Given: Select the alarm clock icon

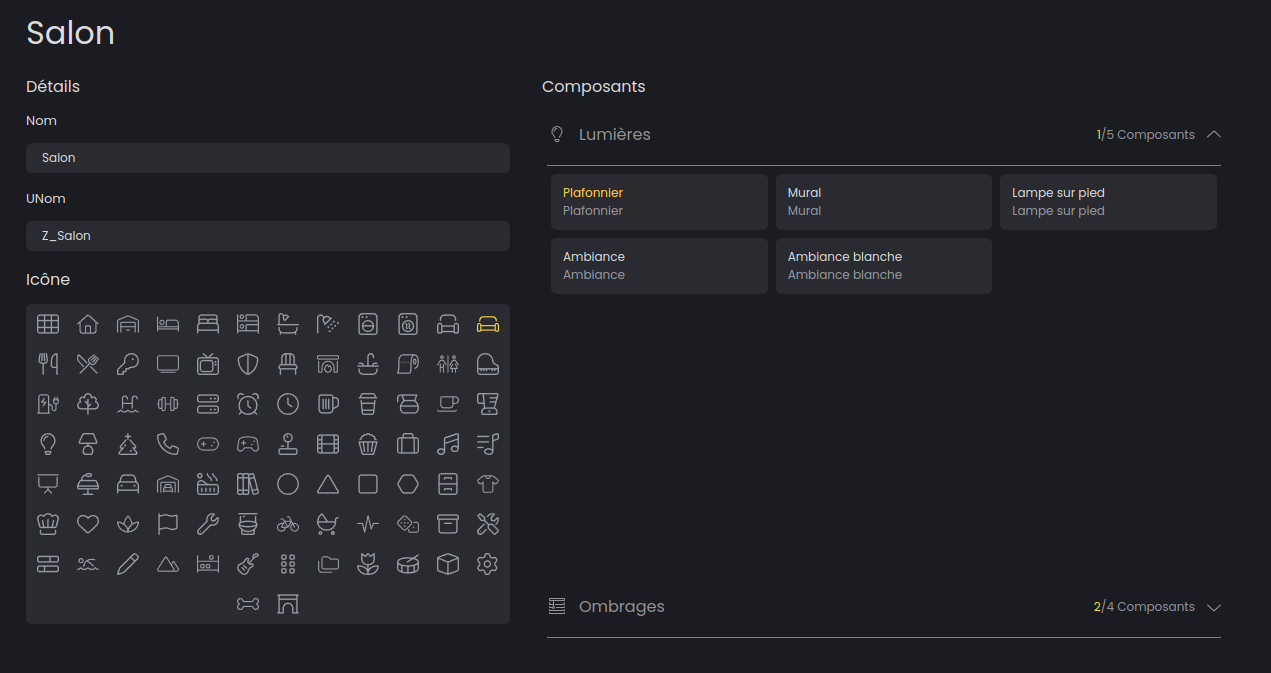Looking at the screenshot, I should coord(248,404).
